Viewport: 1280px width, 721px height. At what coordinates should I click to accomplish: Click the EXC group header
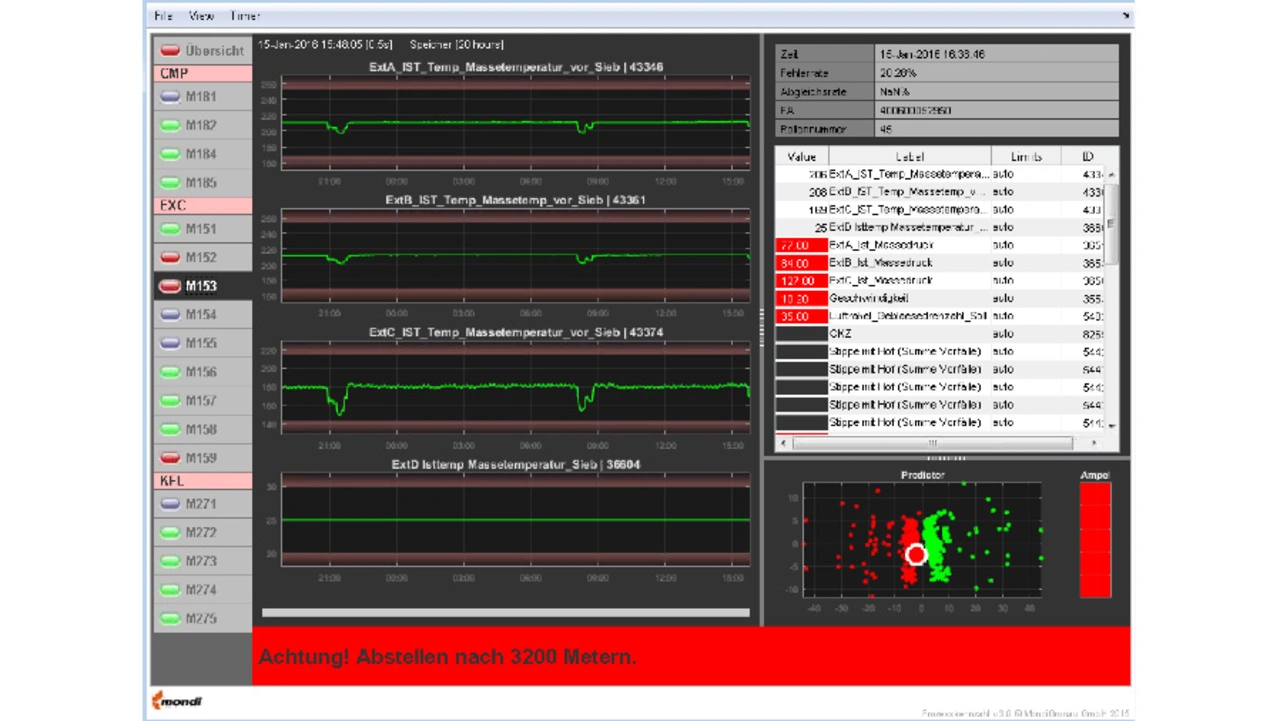pos(202,205)
